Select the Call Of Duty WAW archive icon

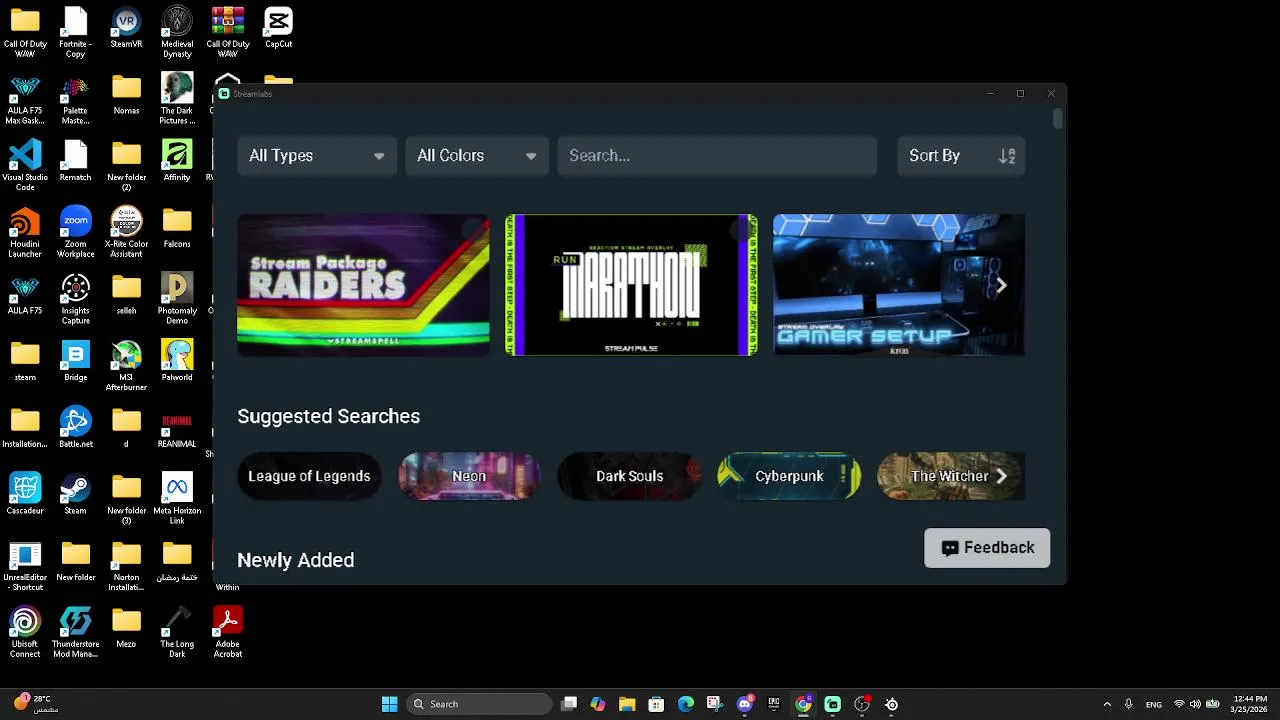pyautogui.click(x=228, y=33)
